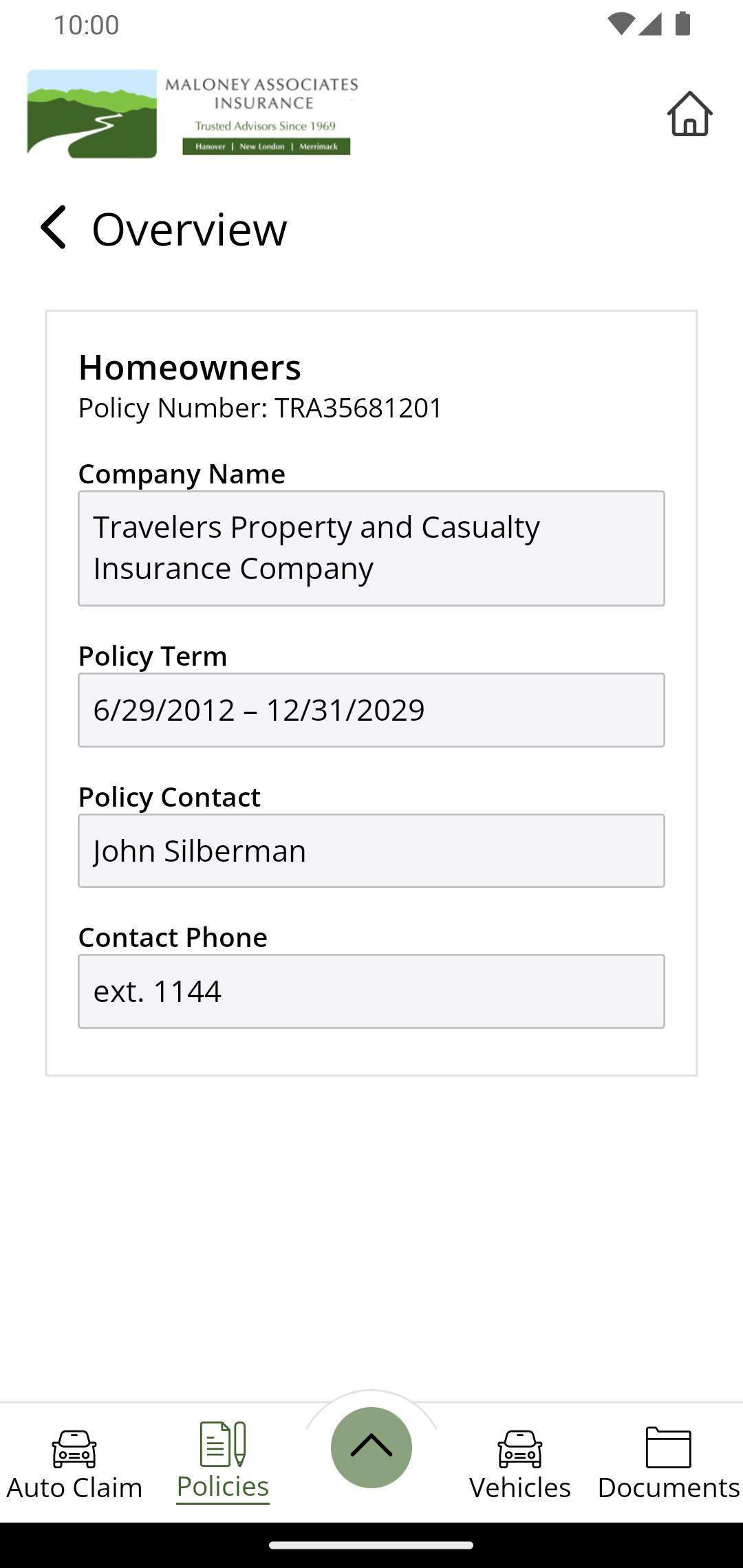Open the Documents folder icon
Viewport: 743px width, 1568px height.
(668, 1447)
